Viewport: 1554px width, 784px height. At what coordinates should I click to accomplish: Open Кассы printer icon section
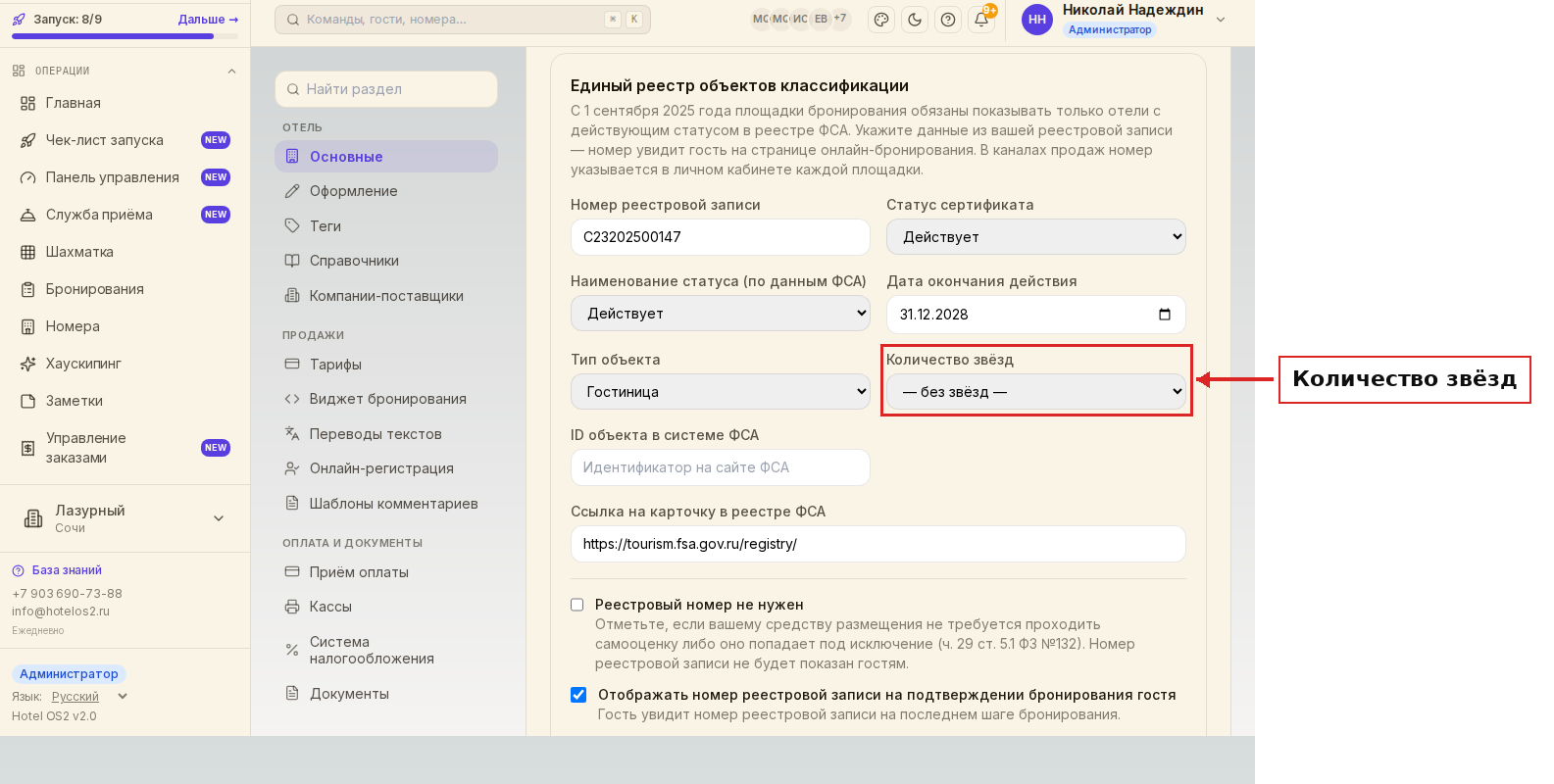coord(386,607)
